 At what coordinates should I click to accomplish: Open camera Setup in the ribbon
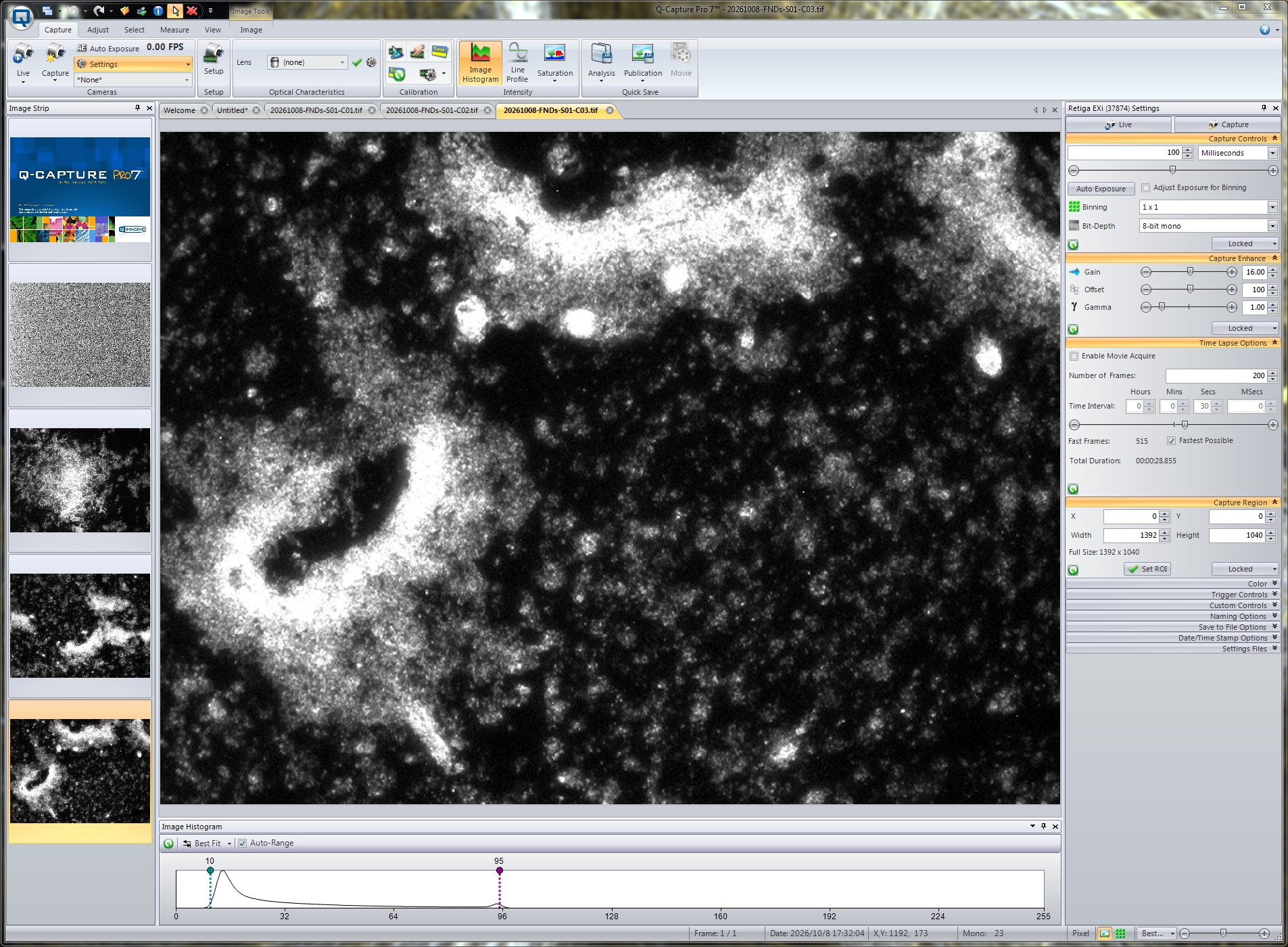[214, 60]
